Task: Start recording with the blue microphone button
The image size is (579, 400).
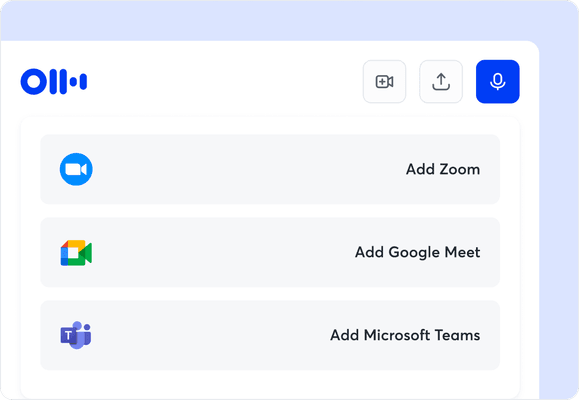Action: [497, 82]
